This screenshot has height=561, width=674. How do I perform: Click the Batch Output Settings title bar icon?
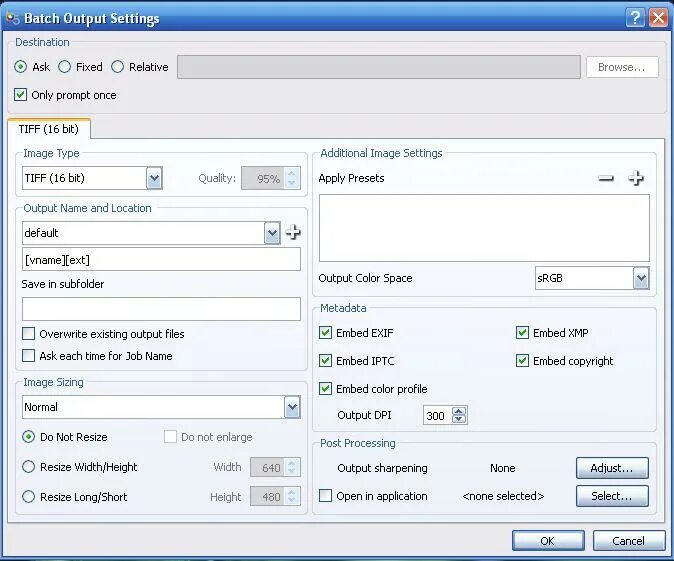(x=13, y=18)
